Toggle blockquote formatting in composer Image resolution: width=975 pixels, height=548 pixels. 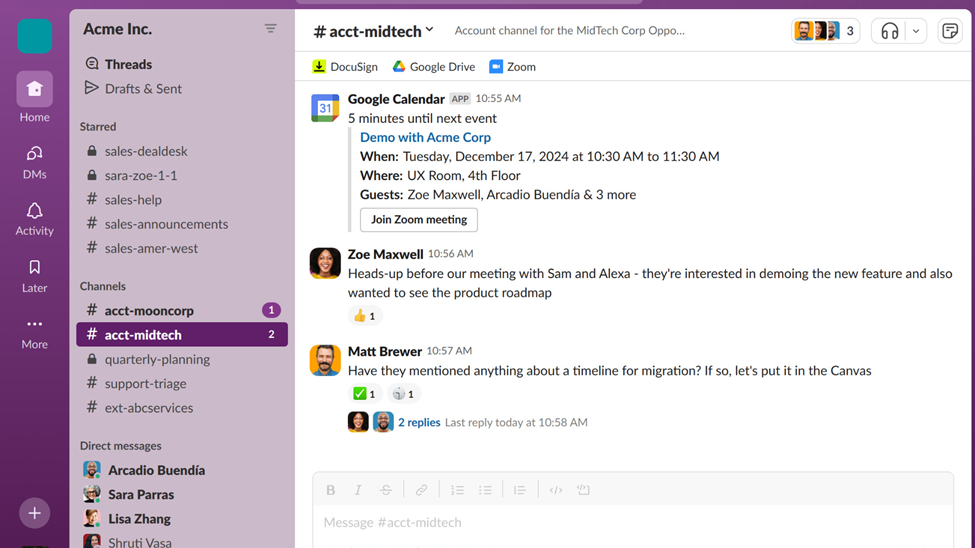[x=520, y=490]
